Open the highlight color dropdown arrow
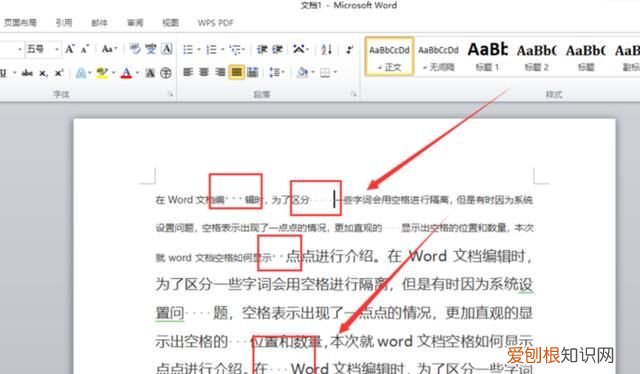This screenshot has height=374, width=640. click(113, 73)
